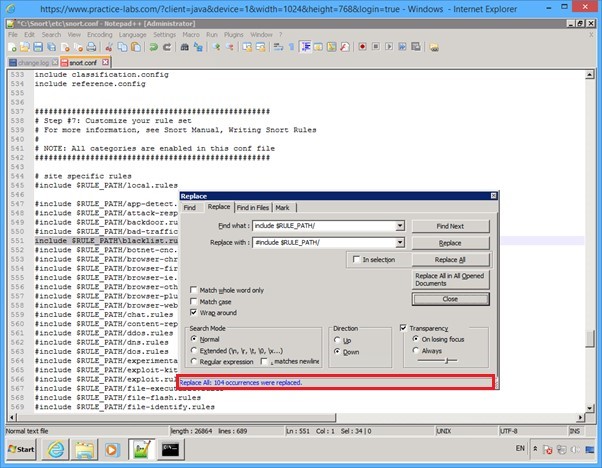
Task: Open the Language menu
Action: pos(132,35)
